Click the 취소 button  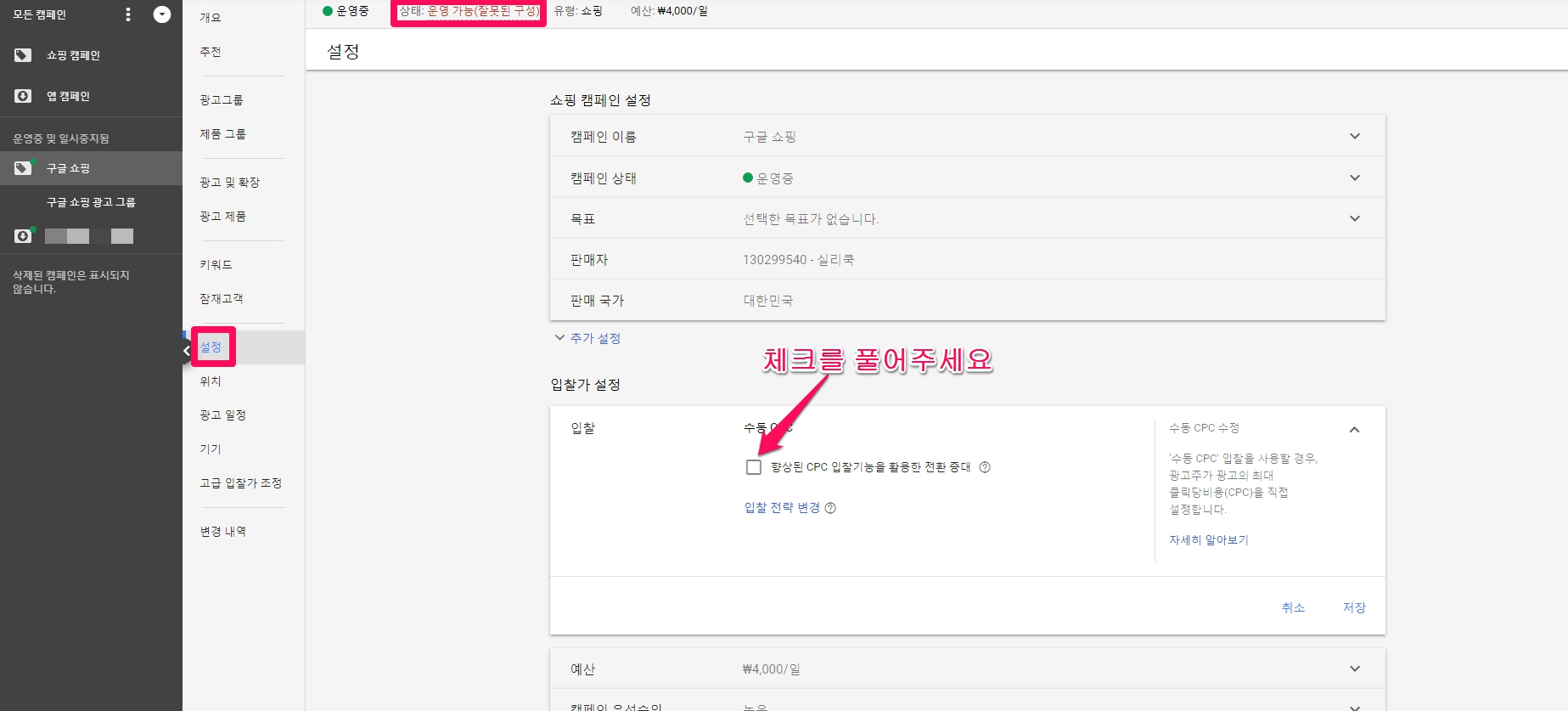[x=1293, y=607]
